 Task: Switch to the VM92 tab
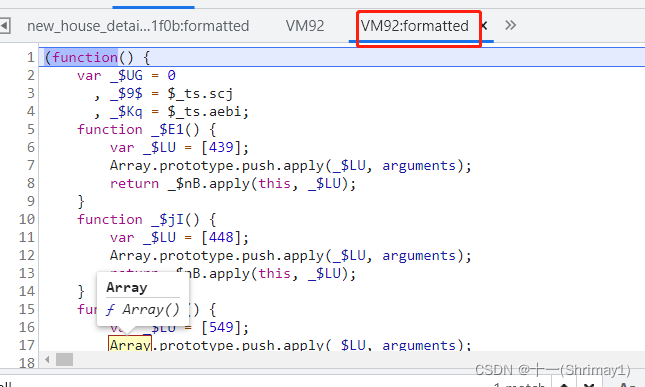(x=305, y=26)
